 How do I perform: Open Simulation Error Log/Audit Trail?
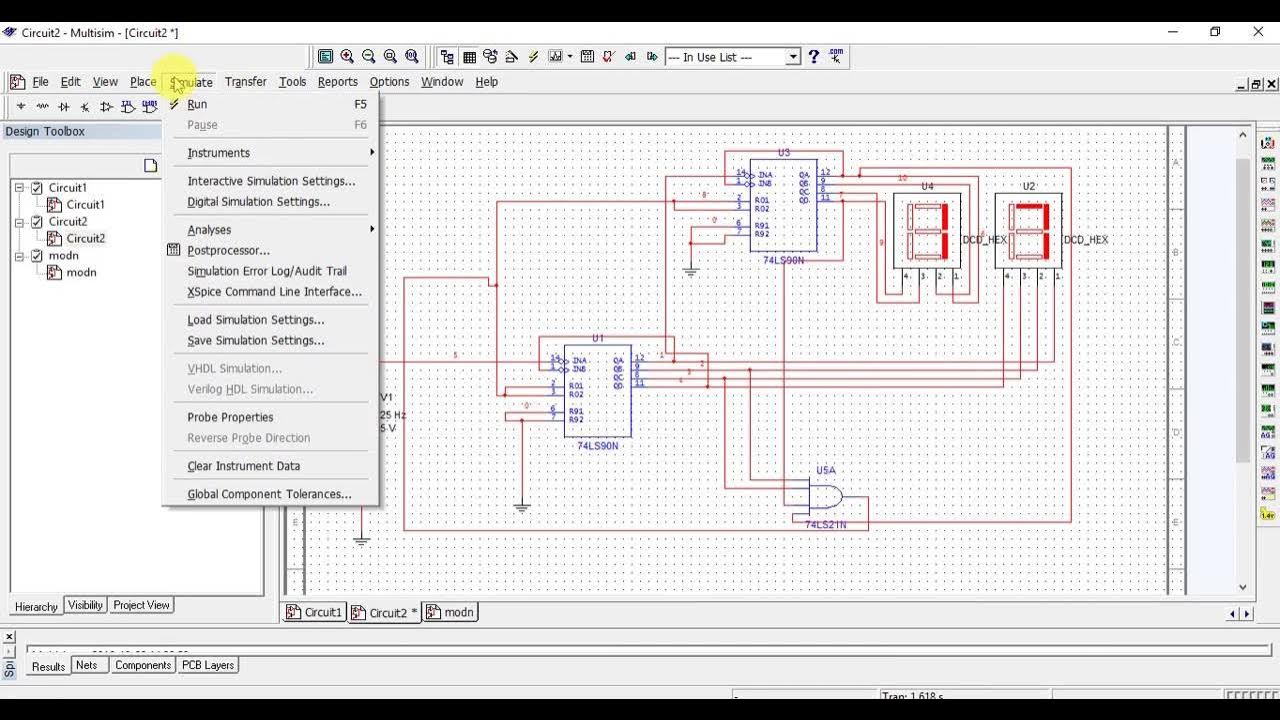coord(271,271)
